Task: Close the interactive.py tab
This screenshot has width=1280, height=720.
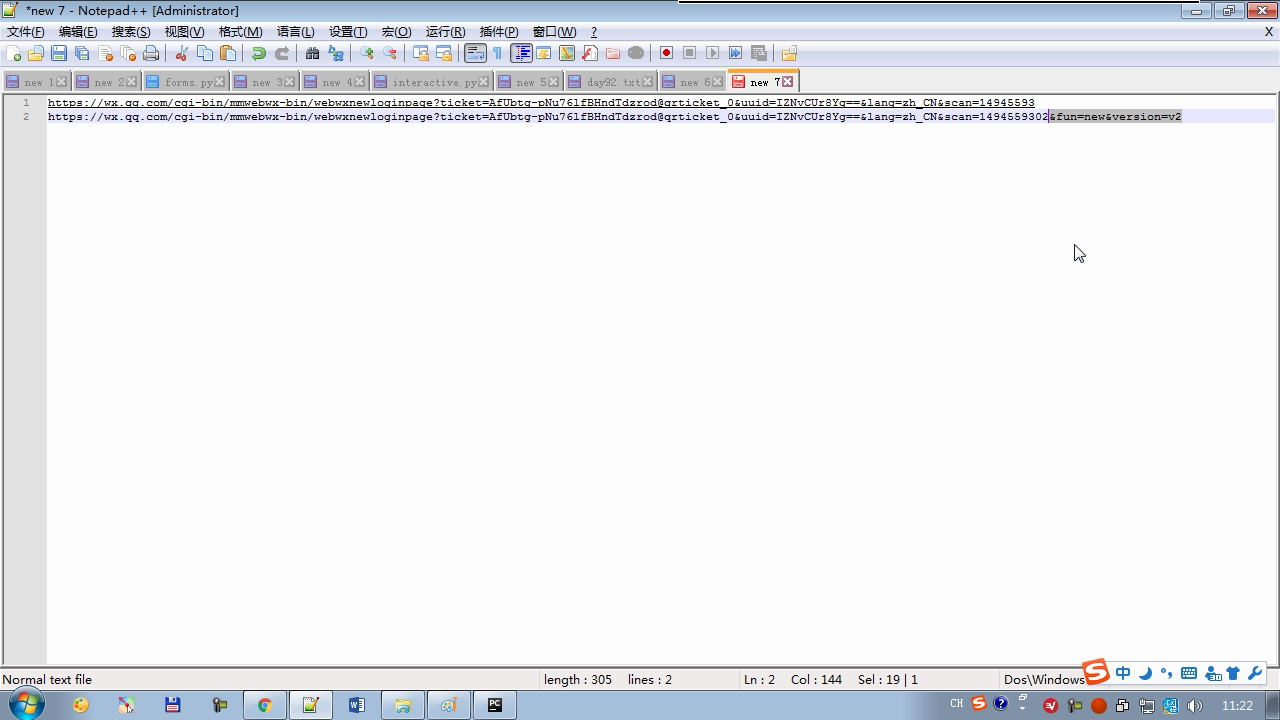Action: (x=484, y=82)
